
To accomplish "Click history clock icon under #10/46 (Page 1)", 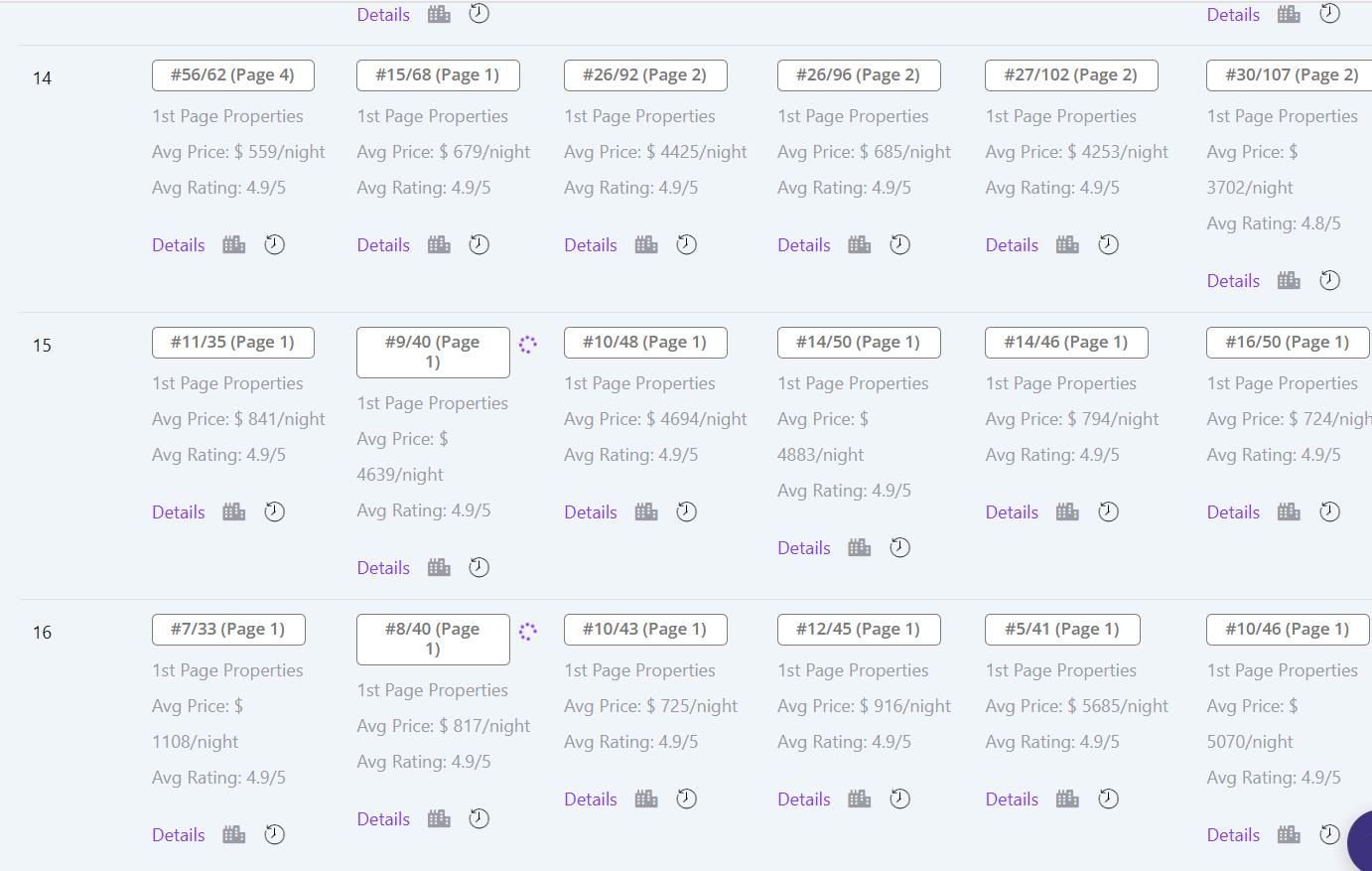I will click(1330, 834).
